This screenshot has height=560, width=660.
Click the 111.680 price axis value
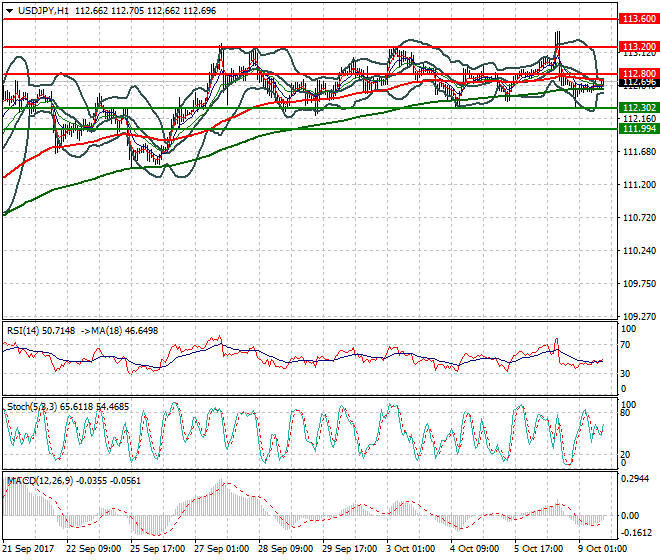pyautogui.click(x=639, y=152)
